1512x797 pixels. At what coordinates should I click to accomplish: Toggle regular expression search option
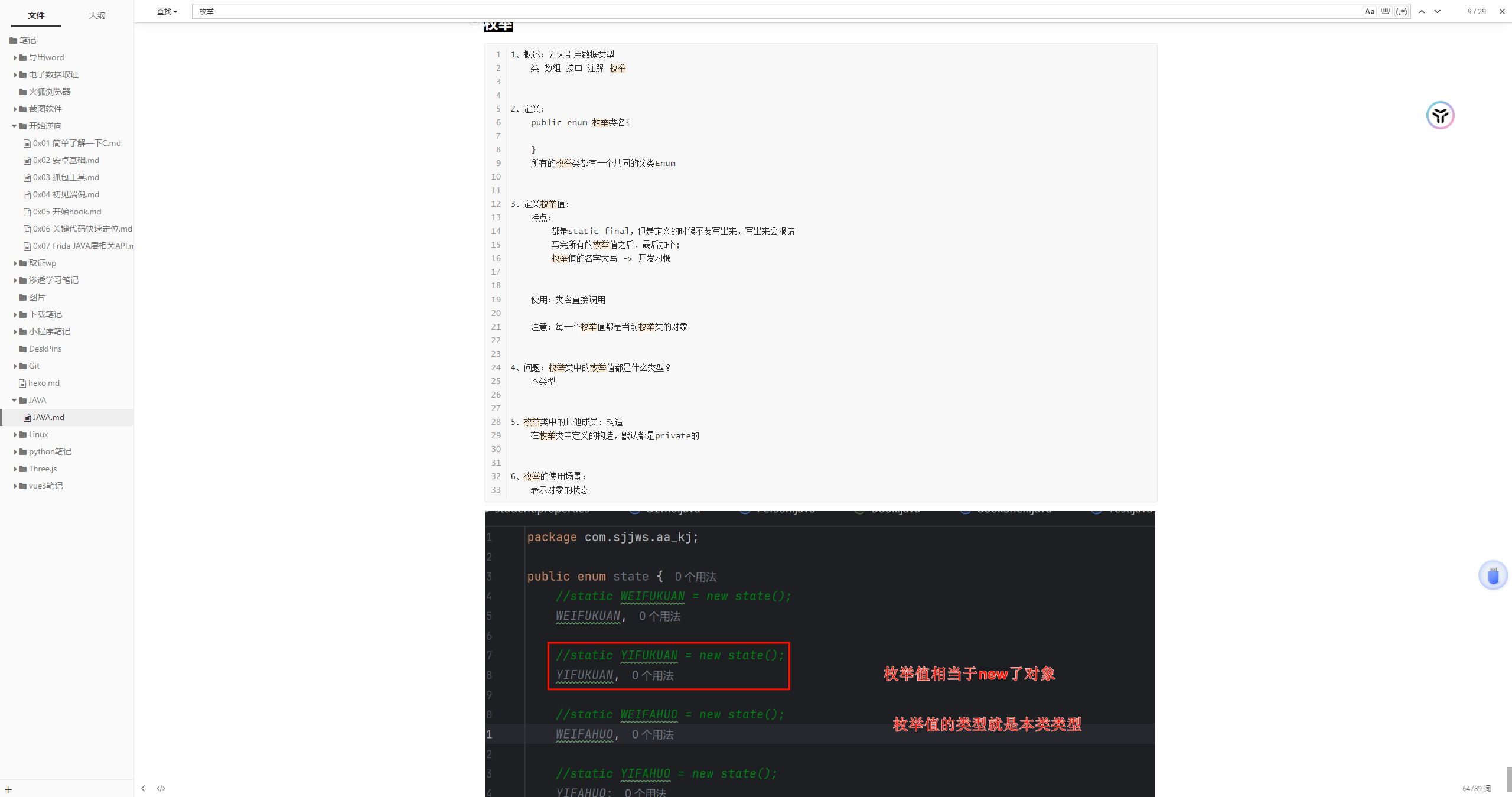pyautogui.click(x=1402, y=11)
